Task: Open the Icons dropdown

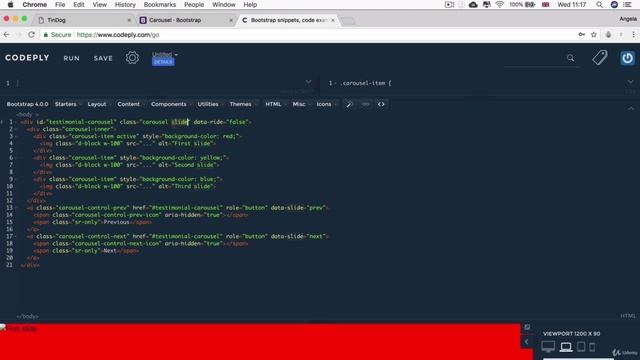Action: (x=326, y=104)
